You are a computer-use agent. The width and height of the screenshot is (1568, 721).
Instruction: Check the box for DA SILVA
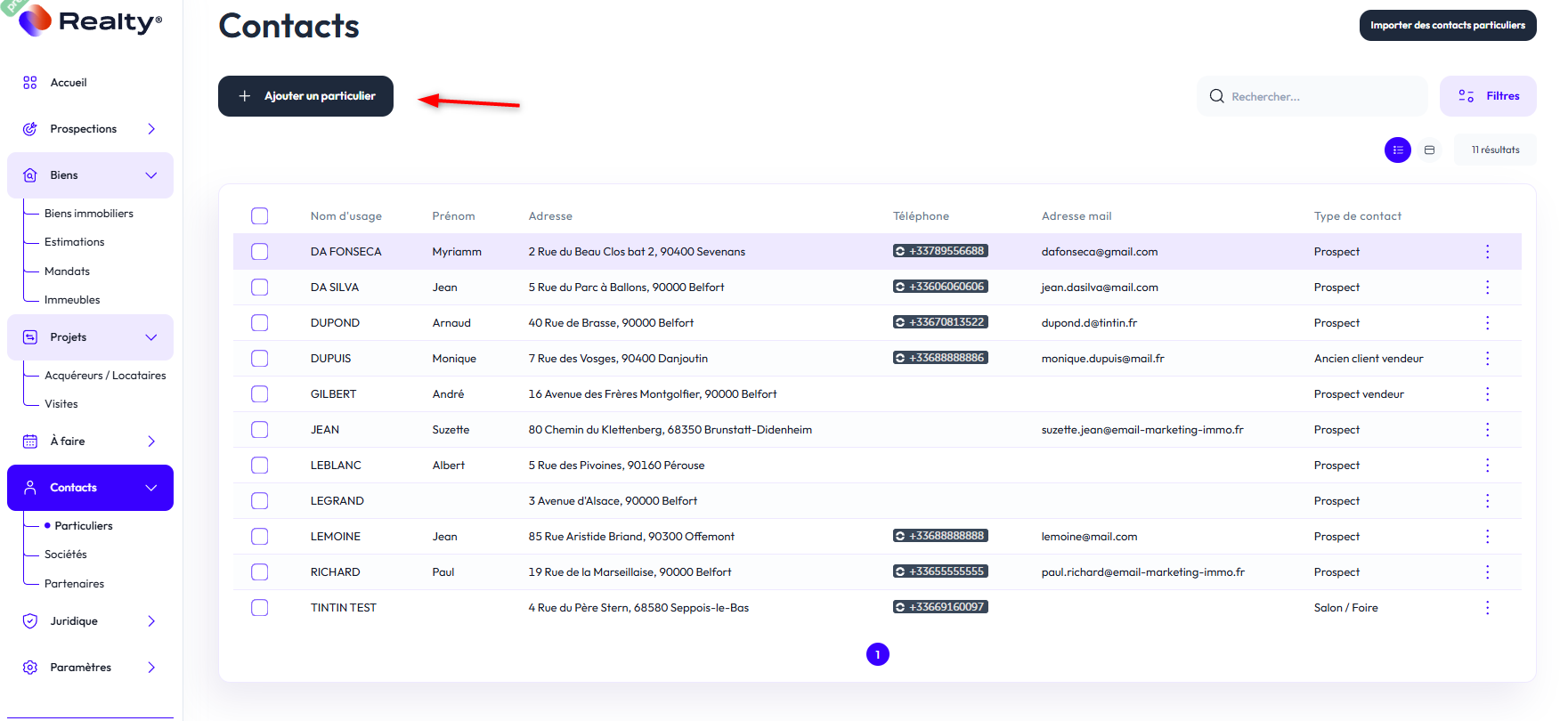click(x=260, y=288)
